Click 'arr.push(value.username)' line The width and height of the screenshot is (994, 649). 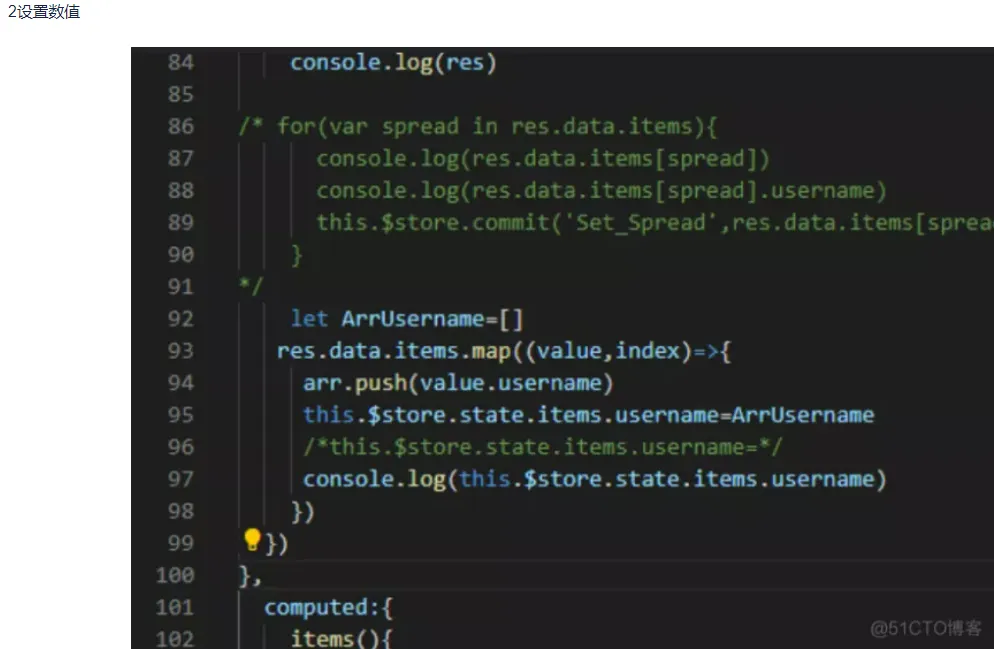coord(458,383)
